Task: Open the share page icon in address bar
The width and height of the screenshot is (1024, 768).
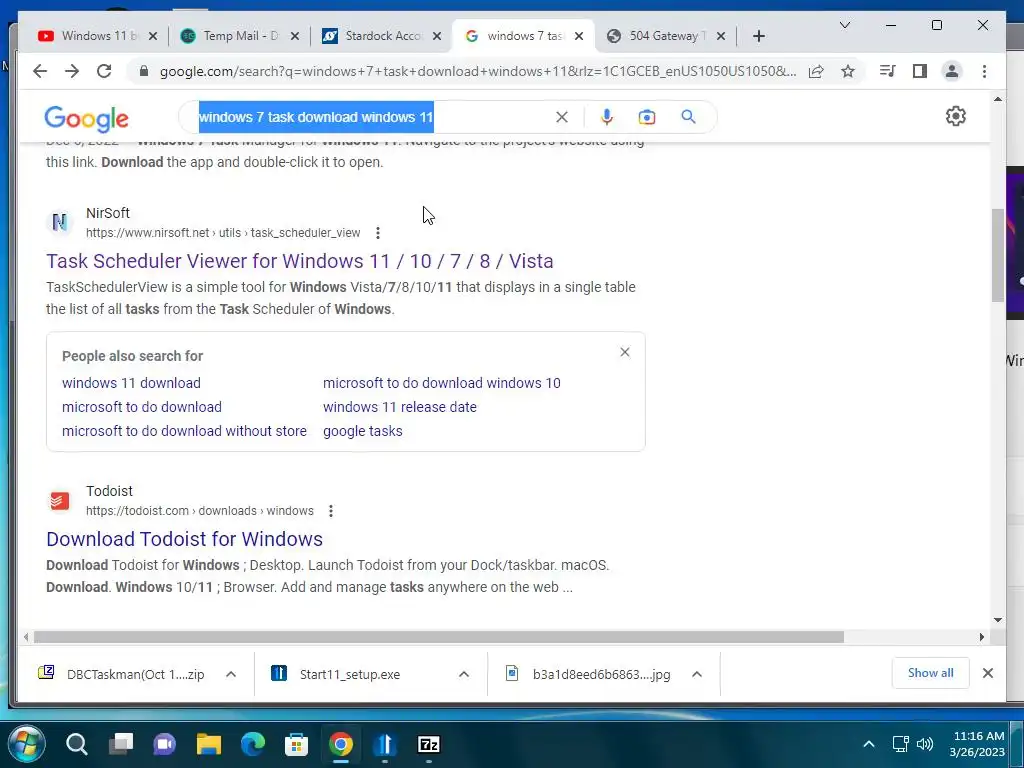Action: [816, 71]
